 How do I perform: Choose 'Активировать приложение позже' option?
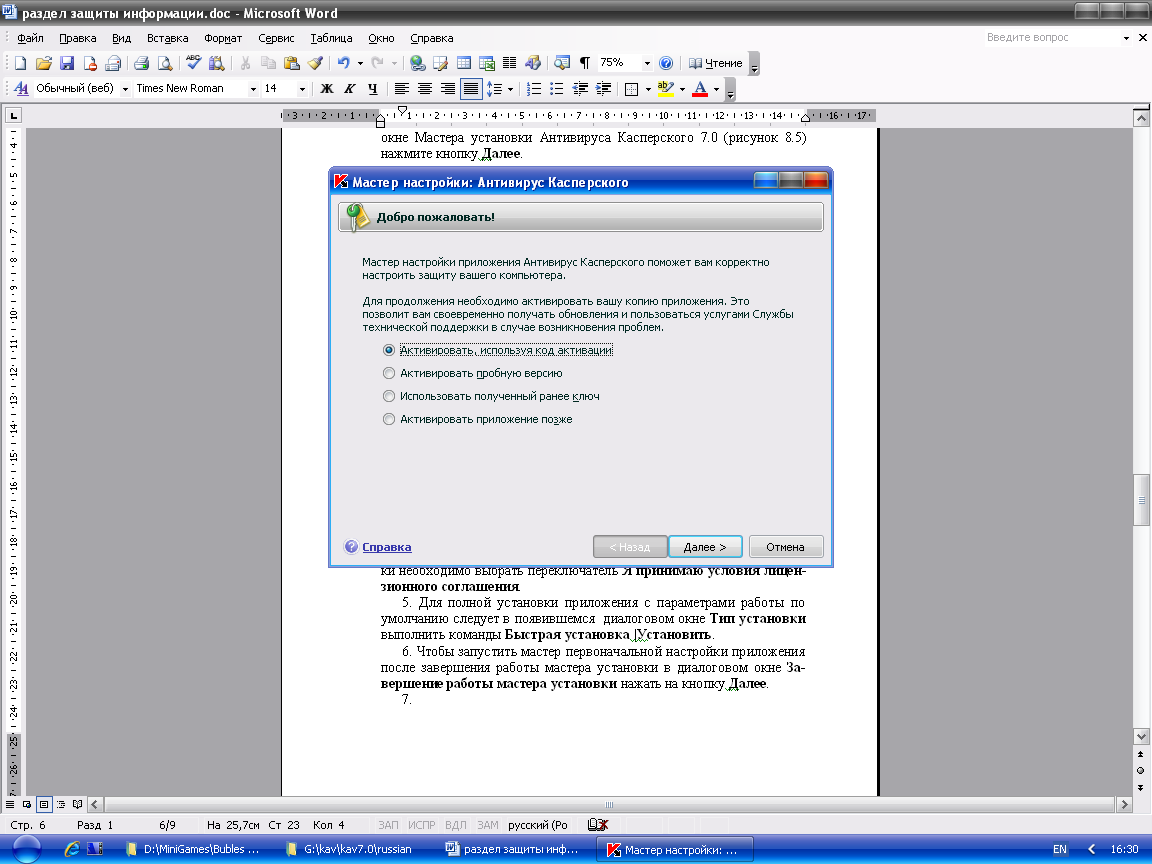pos(389,420)
